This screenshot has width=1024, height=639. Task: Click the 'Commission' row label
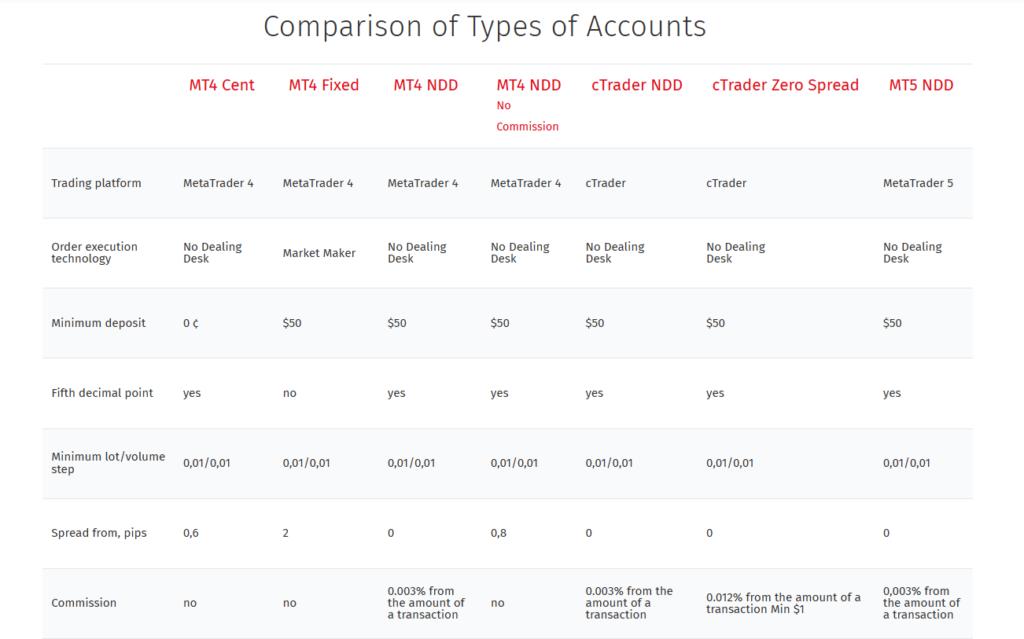84,603
